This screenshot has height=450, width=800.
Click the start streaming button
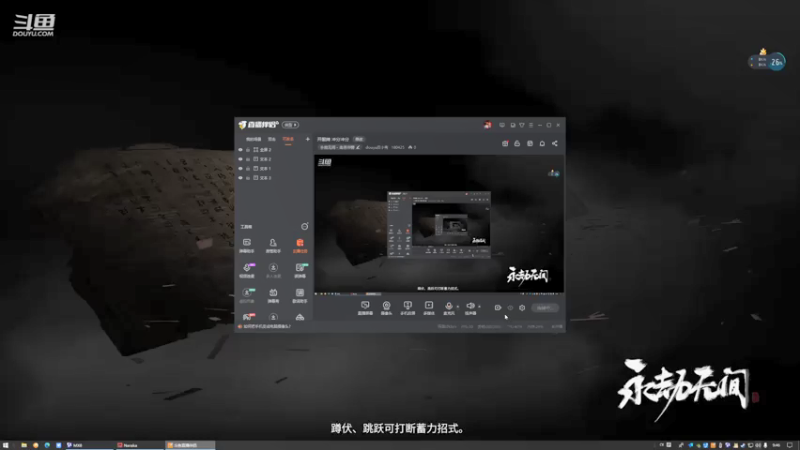(545, 308)
